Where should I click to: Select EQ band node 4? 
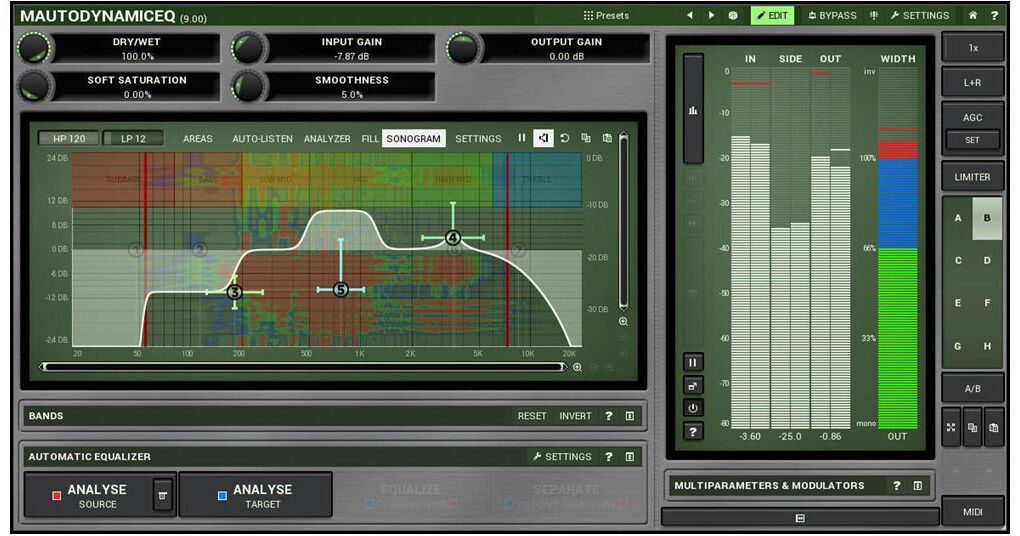[453, 238]
